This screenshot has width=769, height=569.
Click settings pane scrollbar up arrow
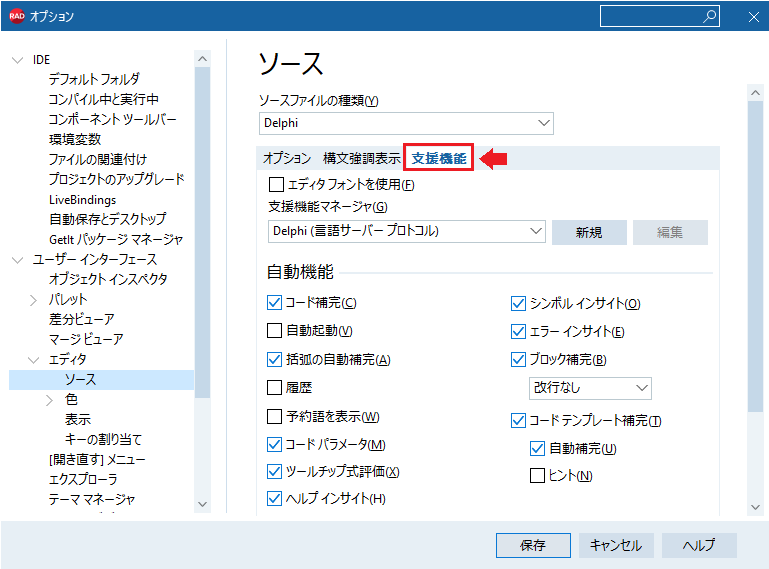pyautogui.click(x=755, y=93)
